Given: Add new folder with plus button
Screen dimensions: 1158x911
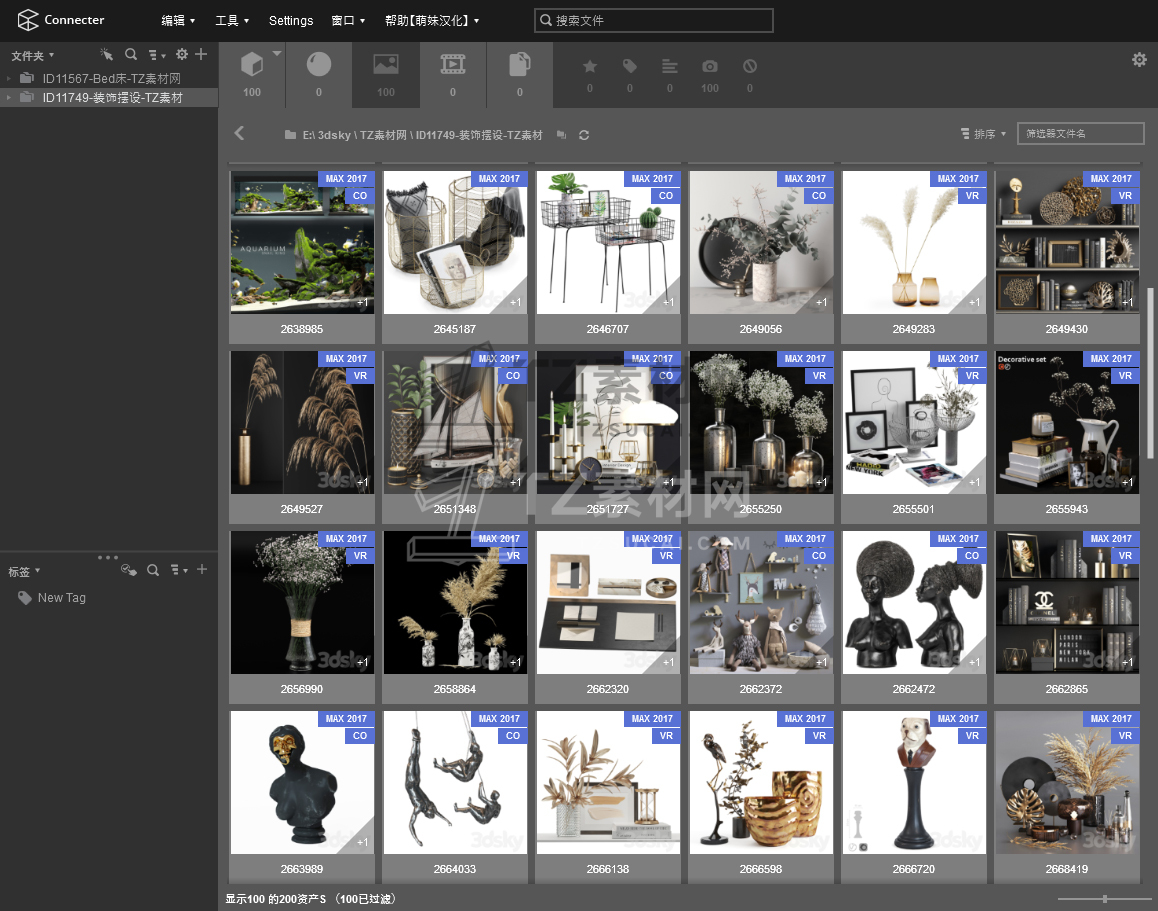Looking at the screenshot, I should [201, 55].
